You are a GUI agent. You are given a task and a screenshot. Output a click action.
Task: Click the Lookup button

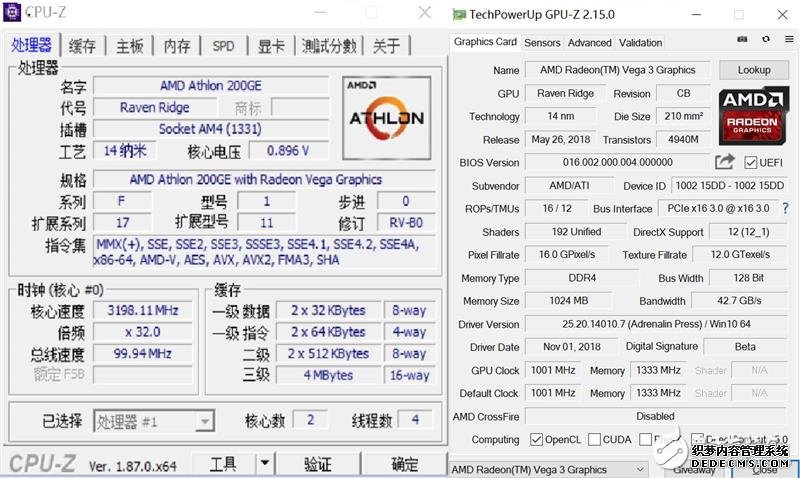pos(754,70)
